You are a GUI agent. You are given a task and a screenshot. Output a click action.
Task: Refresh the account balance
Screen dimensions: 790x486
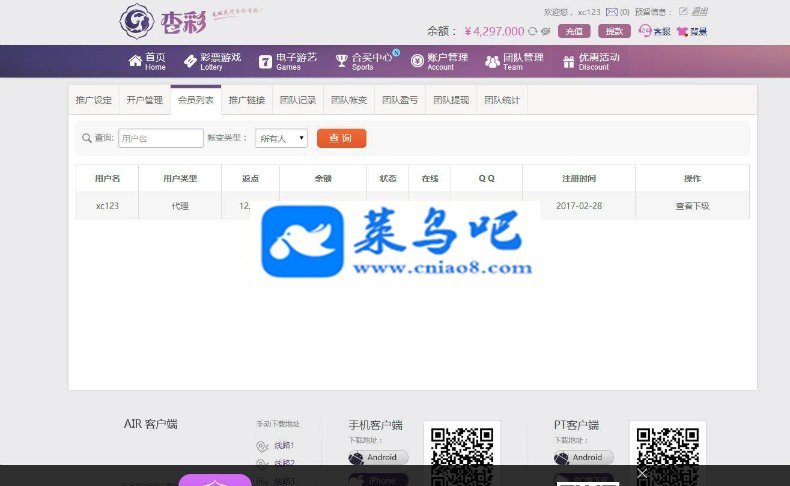pos(533,31)
